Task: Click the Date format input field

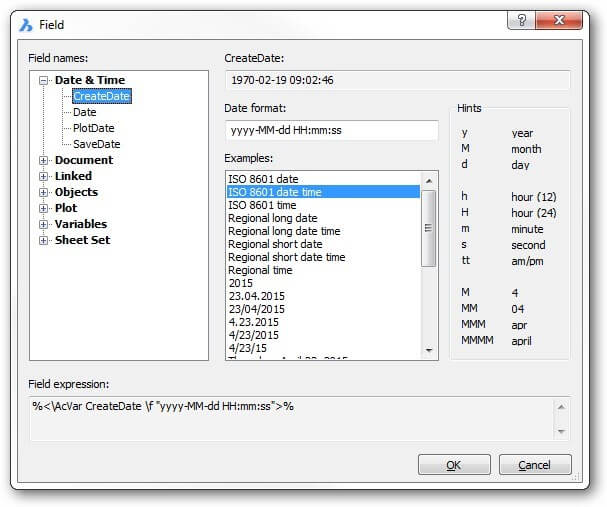Action: (x=332, y=130)
